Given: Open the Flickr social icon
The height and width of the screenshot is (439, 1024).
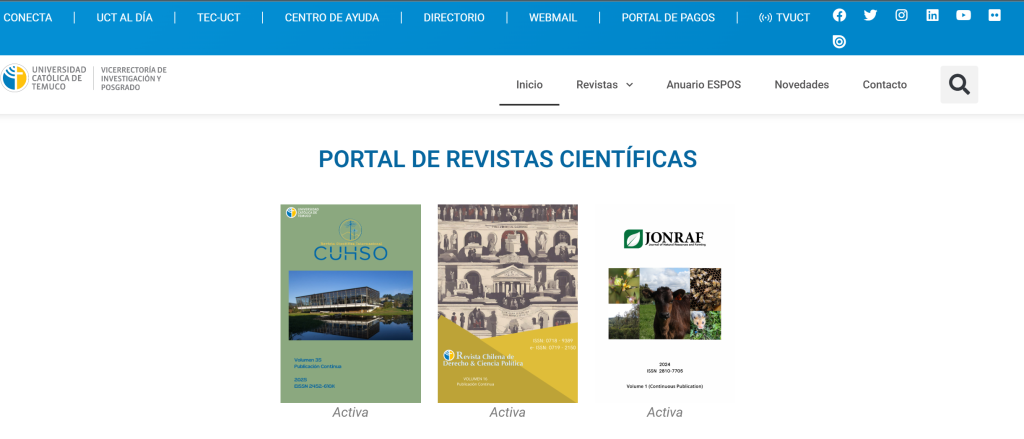Looking at the screenshot, I should [x=995, y=16].
